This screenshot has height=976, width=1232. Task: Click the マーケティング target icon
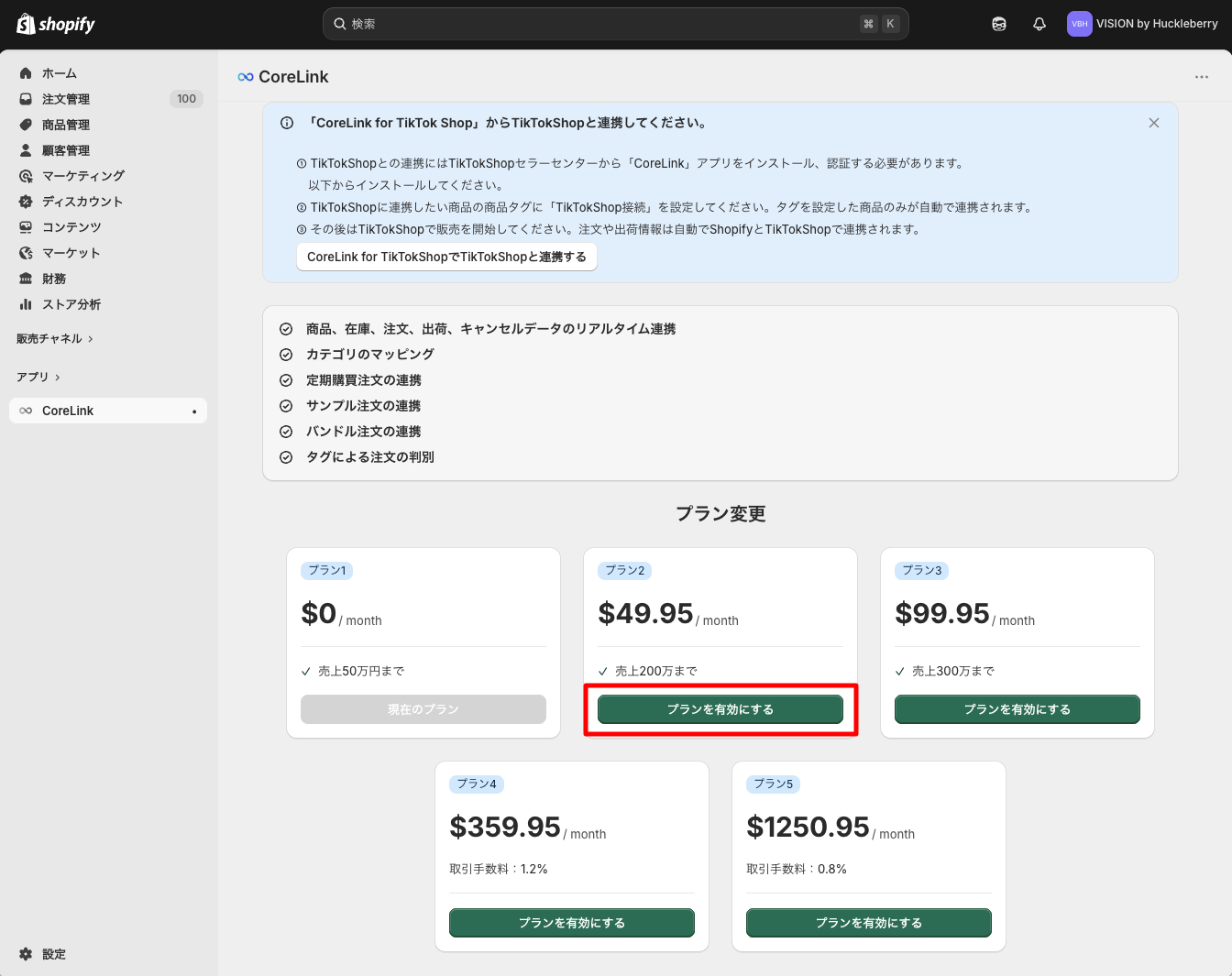[x=26, y=176]
